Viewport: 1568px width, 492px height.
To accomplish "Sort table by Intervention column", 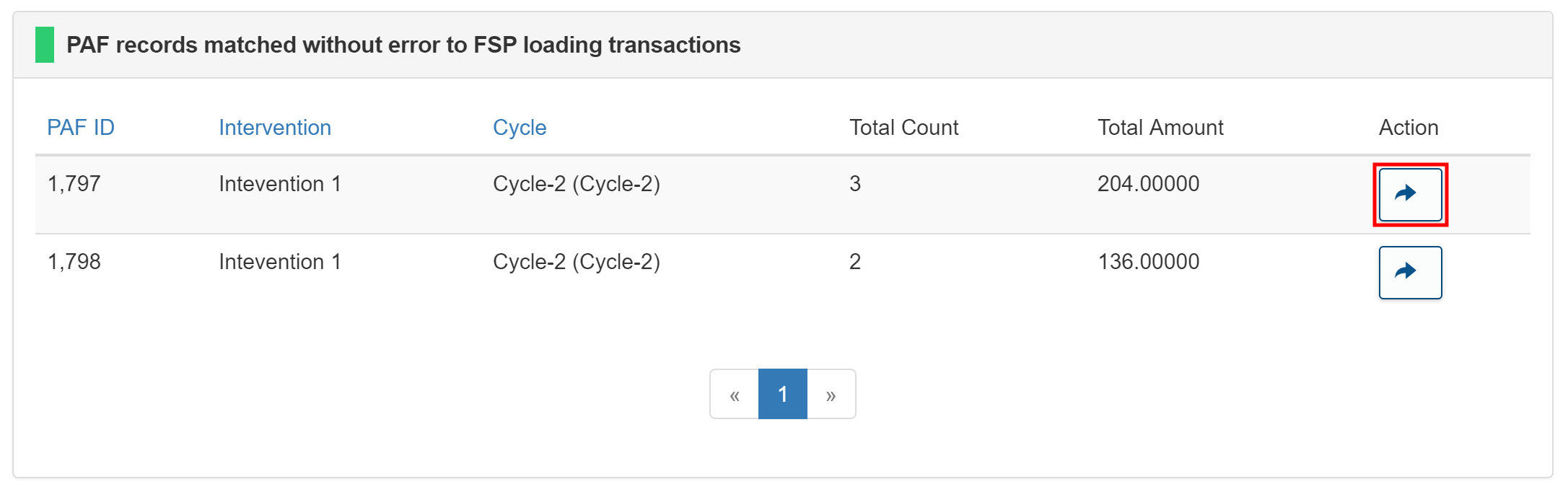I will (x=275, y=128).
